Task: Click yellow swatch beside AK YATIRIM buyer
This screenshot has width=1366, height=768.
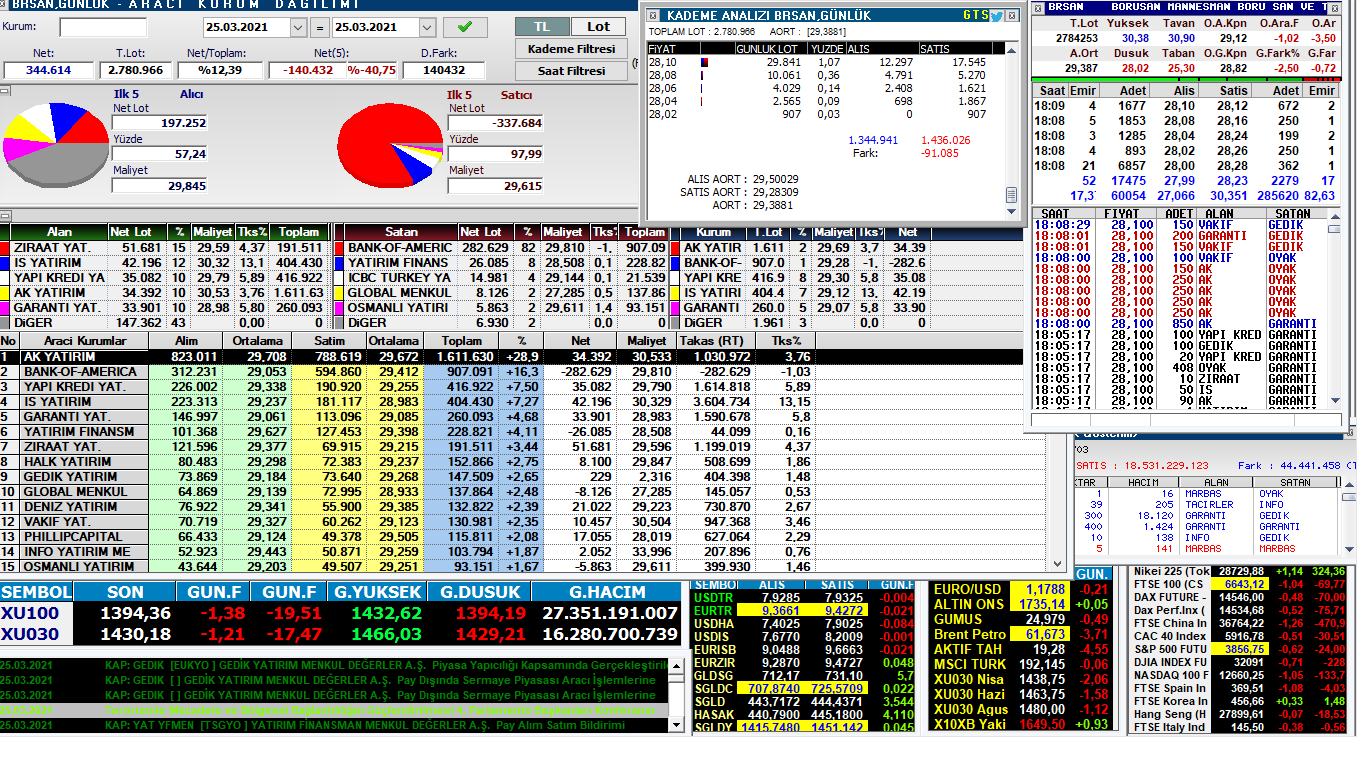Action: (5, 292)
